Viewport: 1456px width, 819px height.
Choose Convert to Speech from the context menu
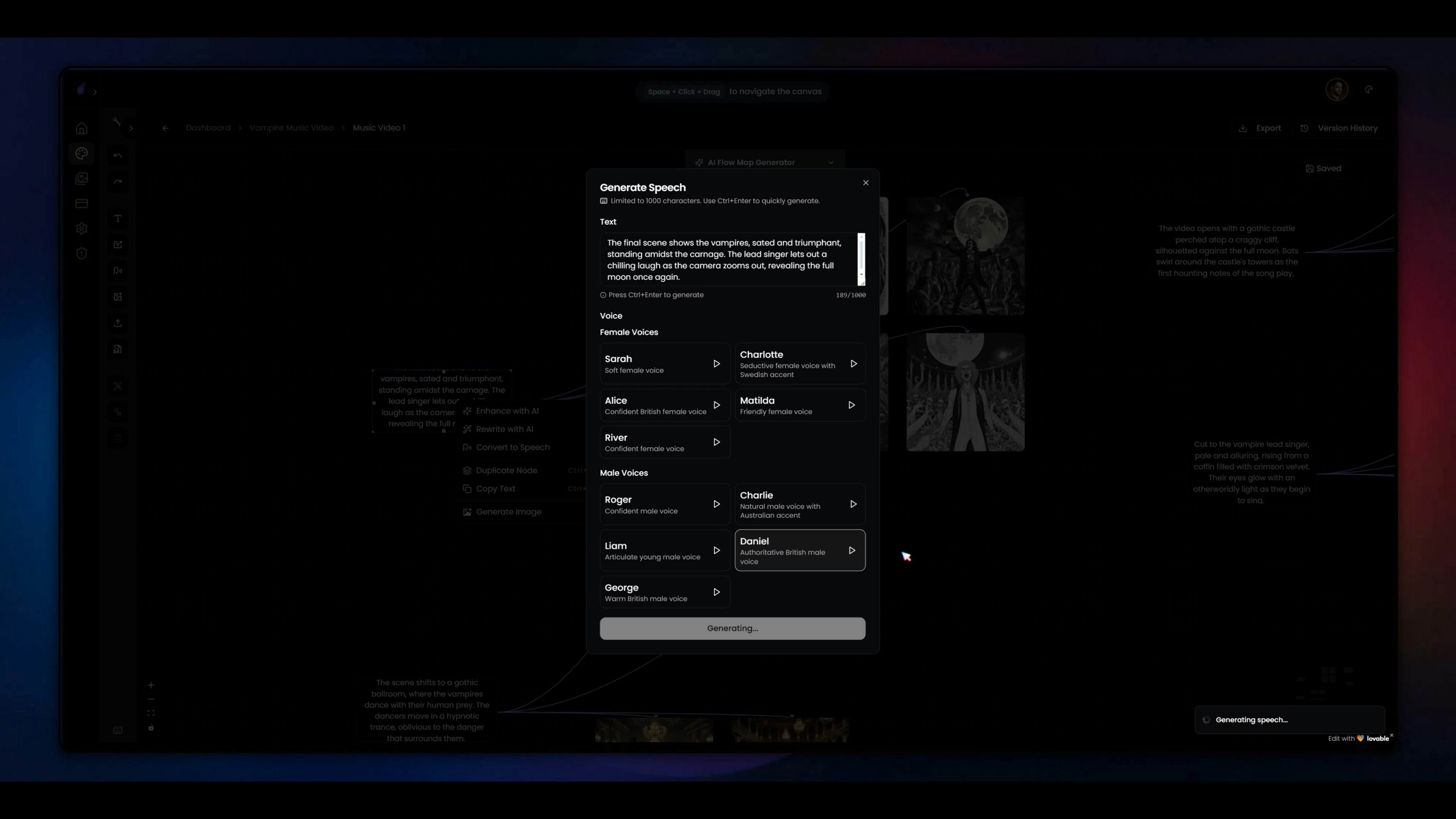tap(512, 447)
